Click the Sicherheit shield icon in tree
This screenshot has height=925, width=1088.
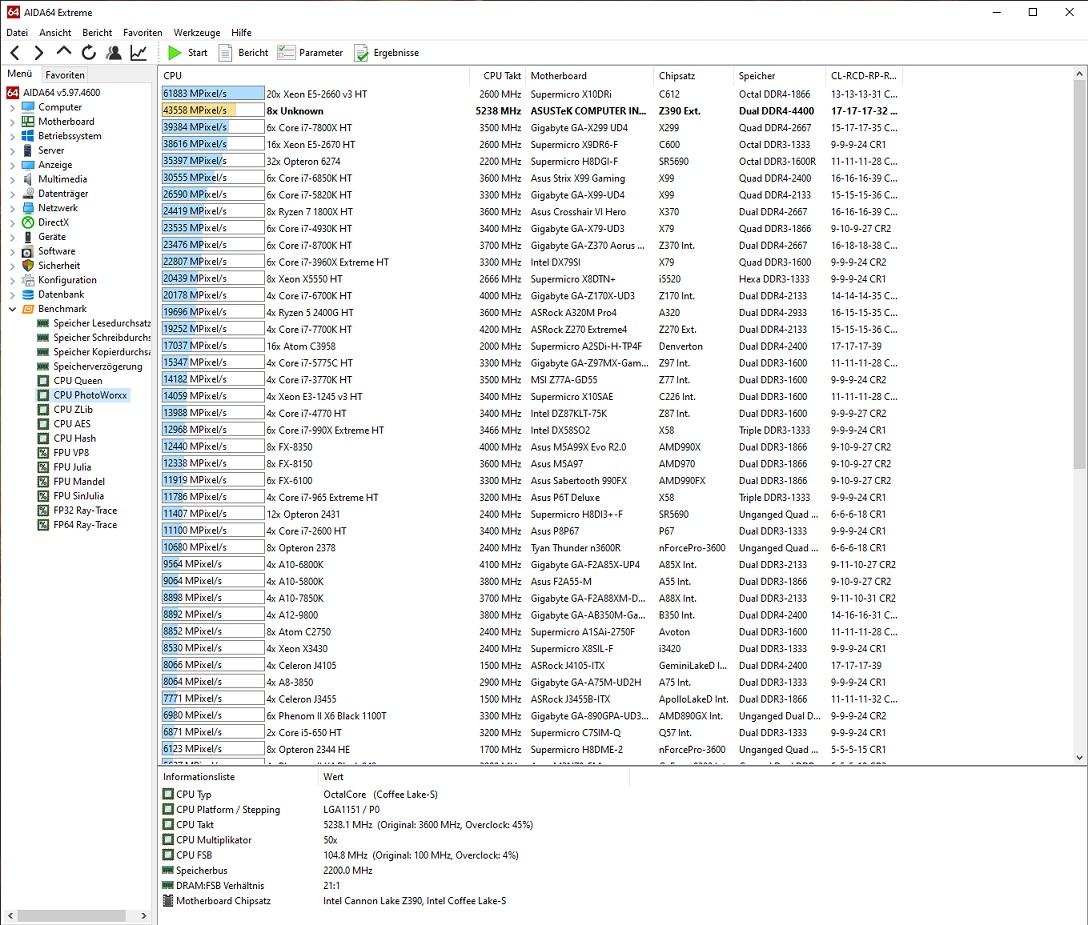pos(28,265)
